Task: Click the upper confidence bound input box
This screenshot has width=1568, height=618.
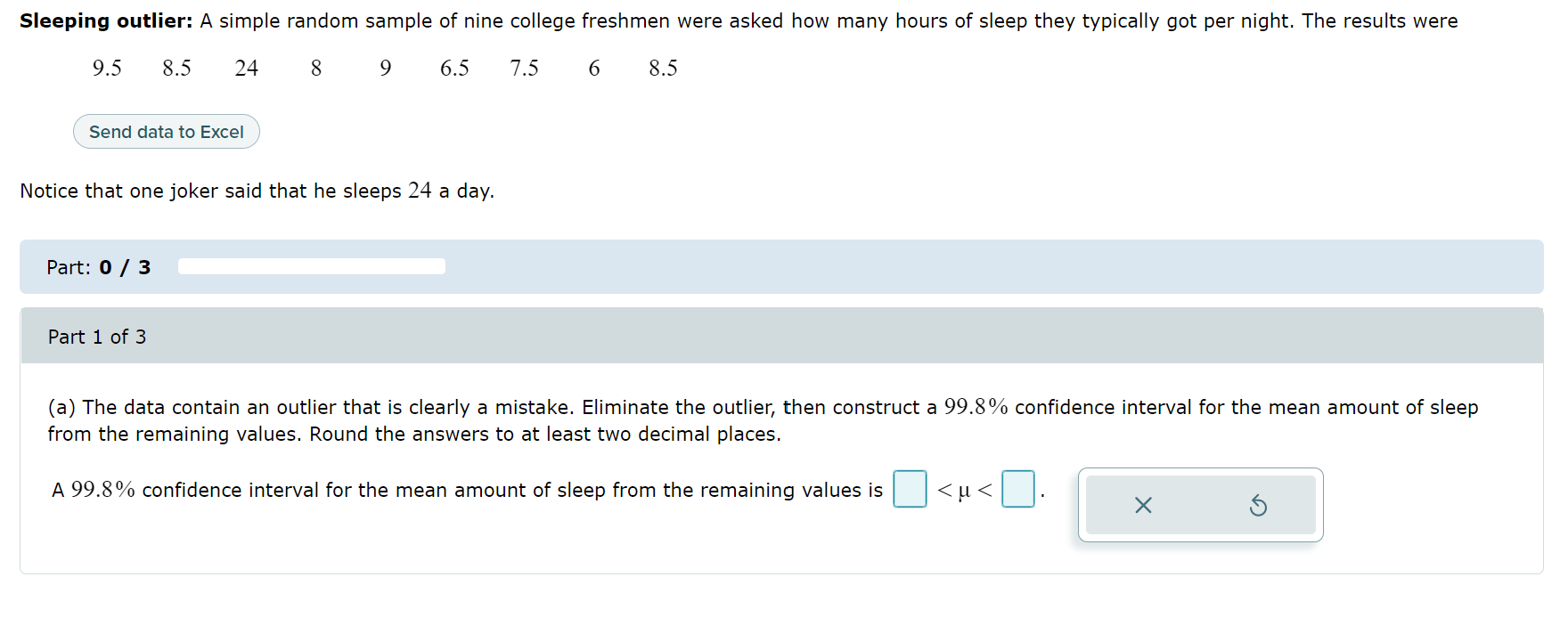Action: 1017,489
